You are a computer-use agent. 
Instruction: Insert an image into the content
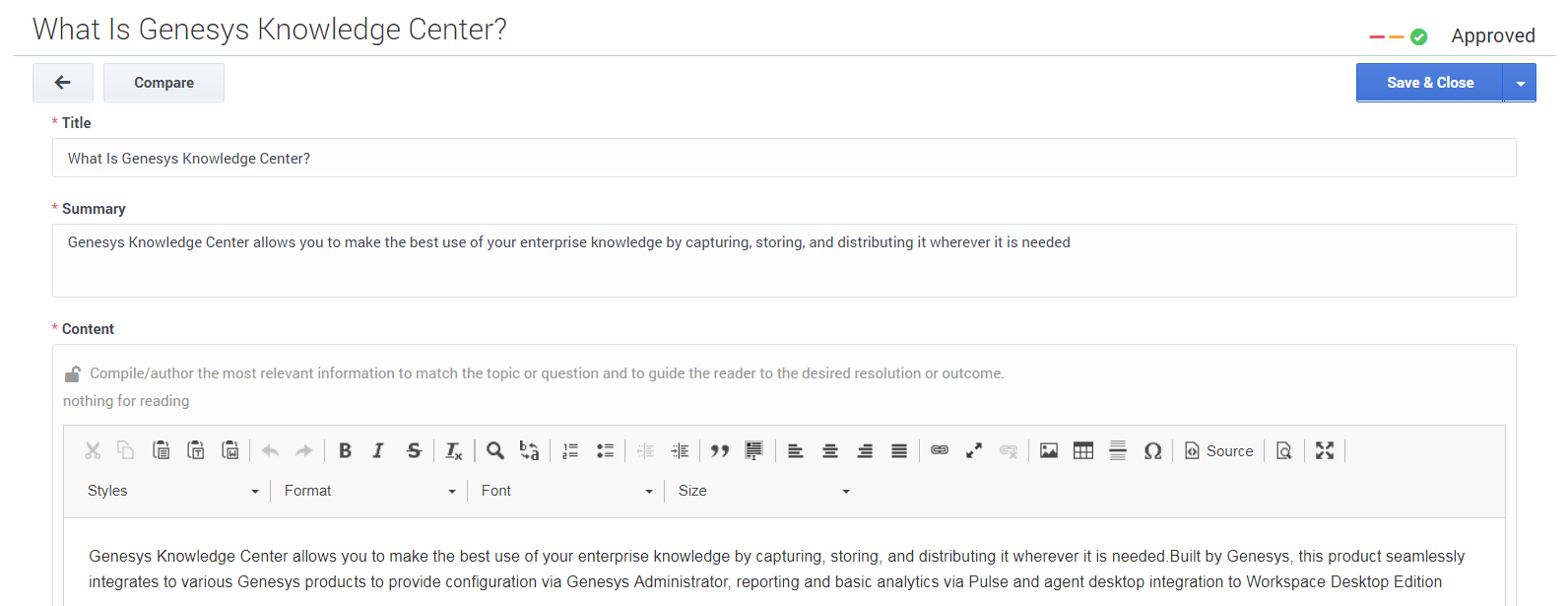point(1049,450)
